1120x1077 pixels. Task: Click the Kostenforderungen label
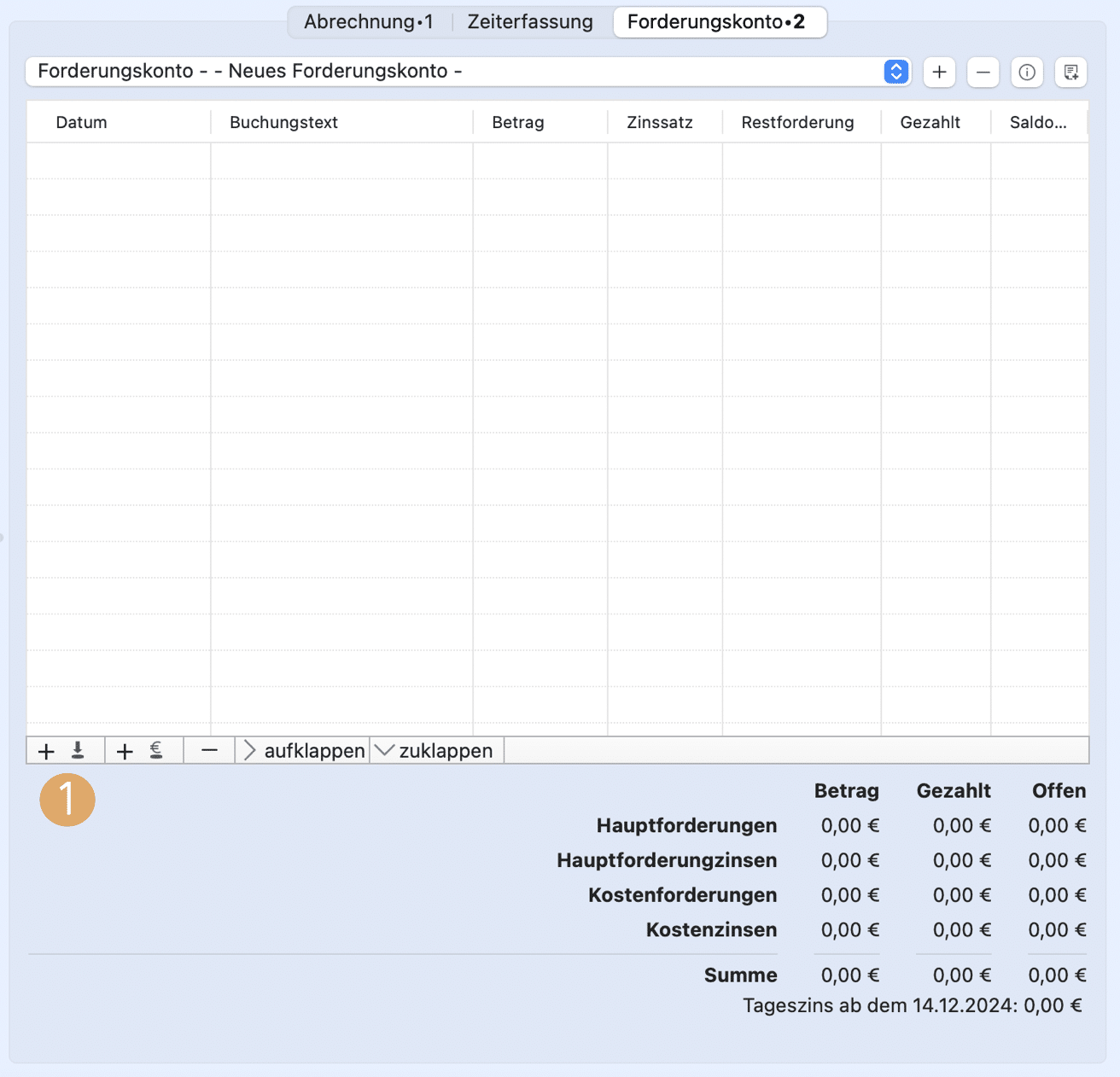[682, 895]
